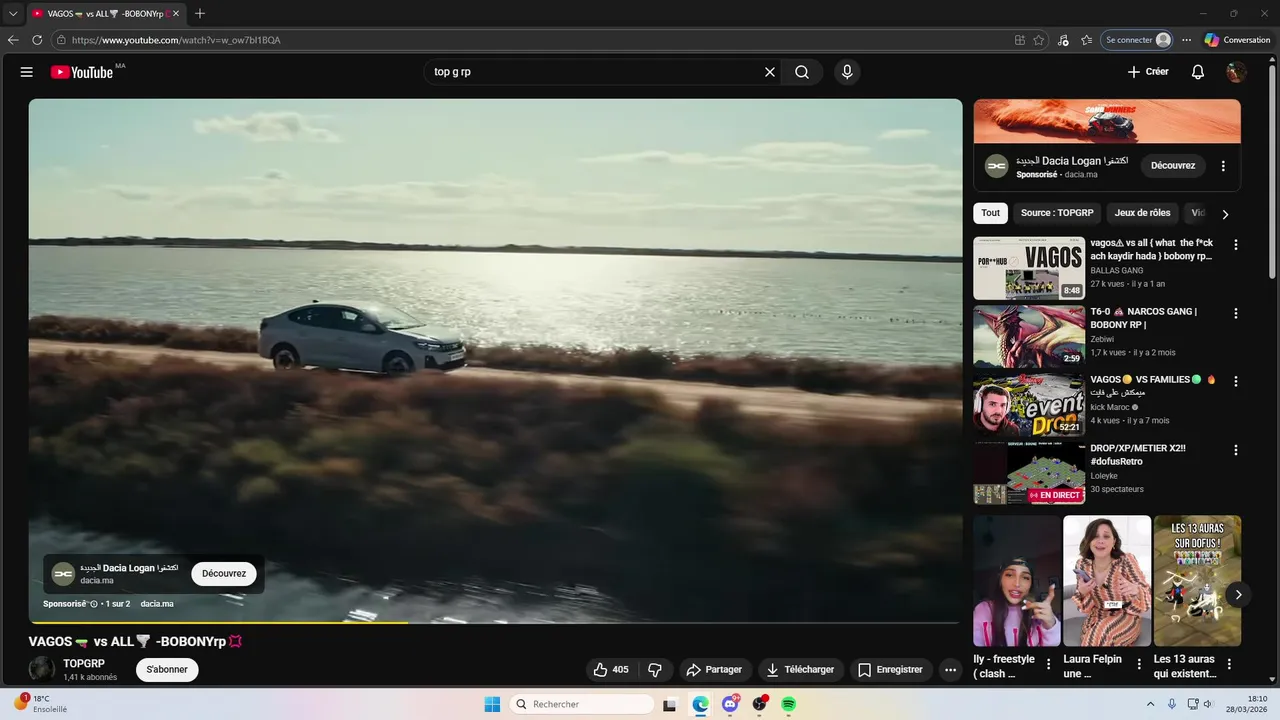Open options for Laura Felpin short
This screenshot has width=1280, height=720.
(1139, 664)
